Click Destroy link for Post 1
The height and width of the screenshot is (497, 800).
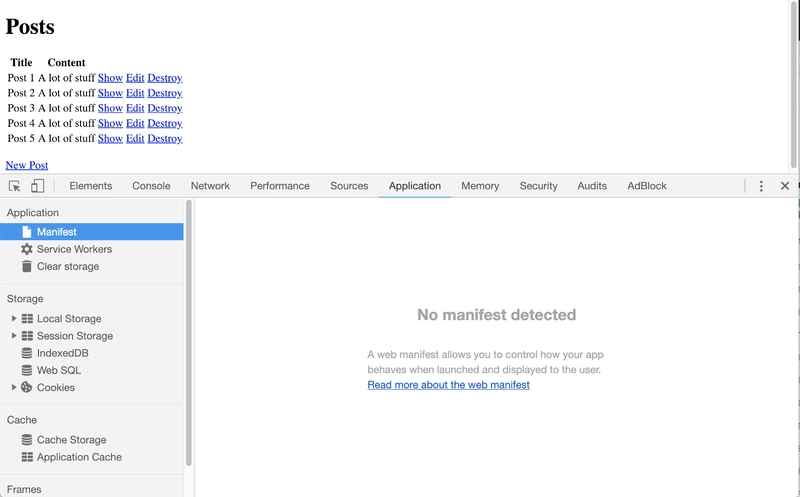pyautogui.click(x=165, y=78)
